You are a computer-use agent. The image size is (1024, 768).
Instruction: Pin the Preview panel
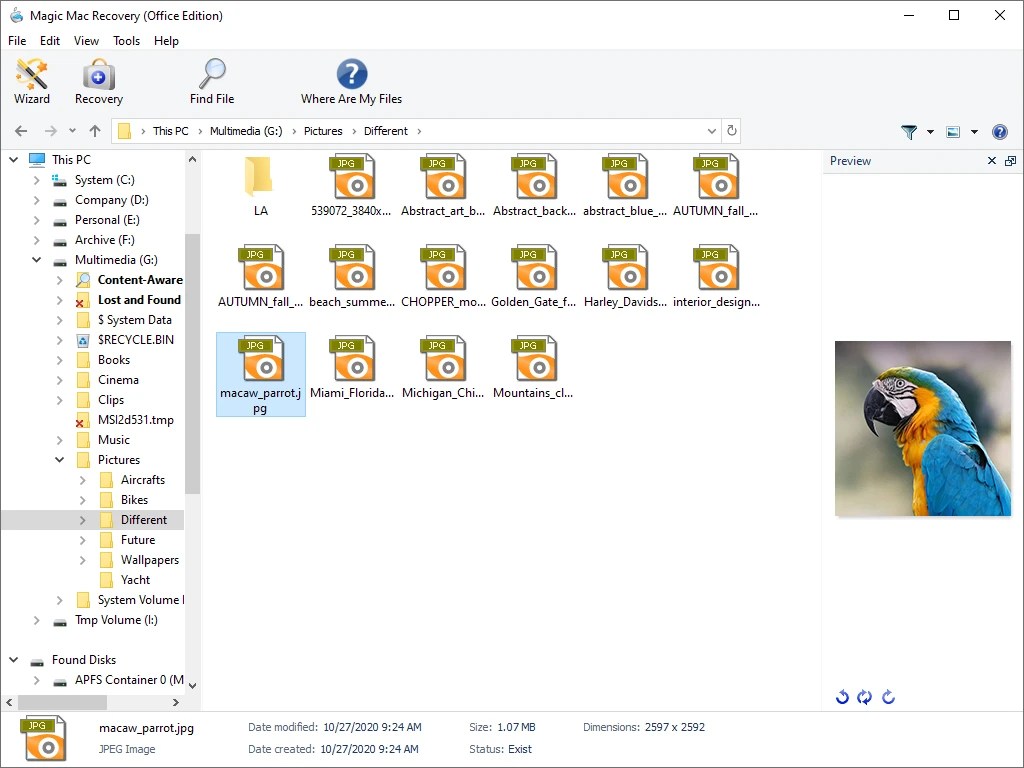click(1010, 160)
